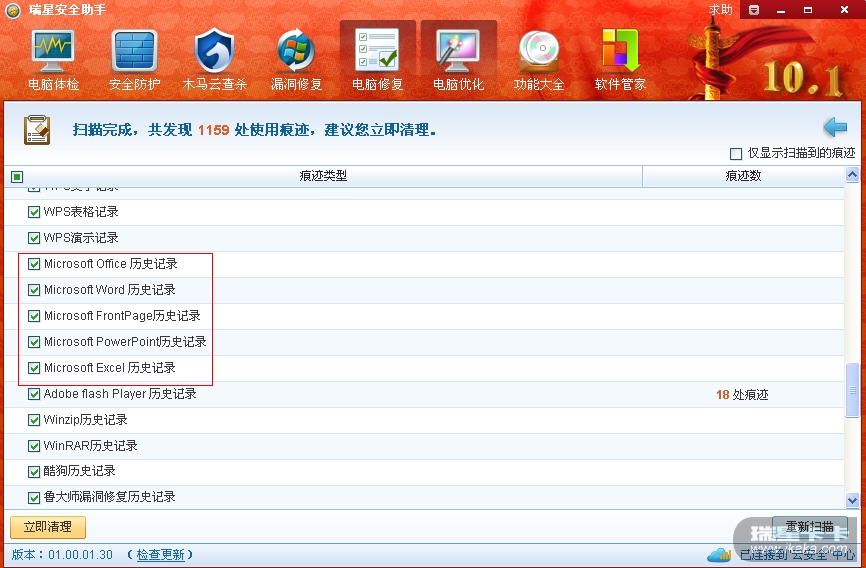Click 立即清理 clean now button
Viewport: 866px width, 568px height.
tap(48, 527)
